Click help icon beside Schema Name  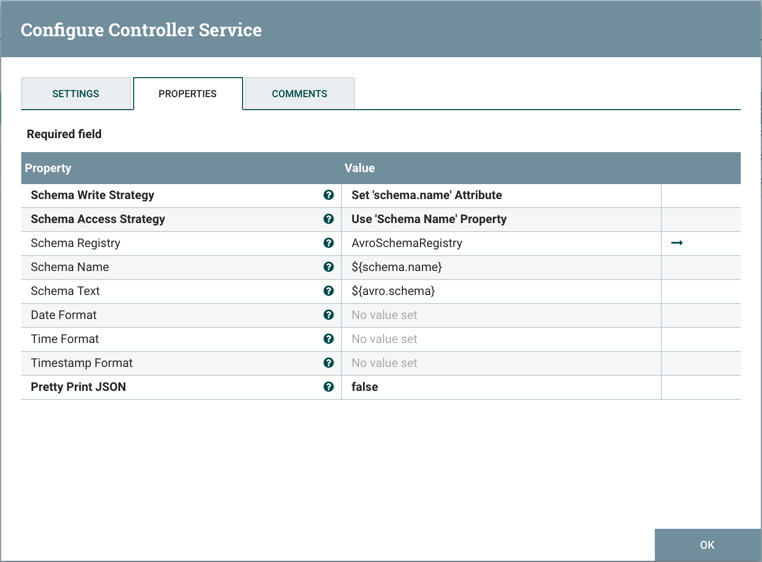tap(328, 267)
